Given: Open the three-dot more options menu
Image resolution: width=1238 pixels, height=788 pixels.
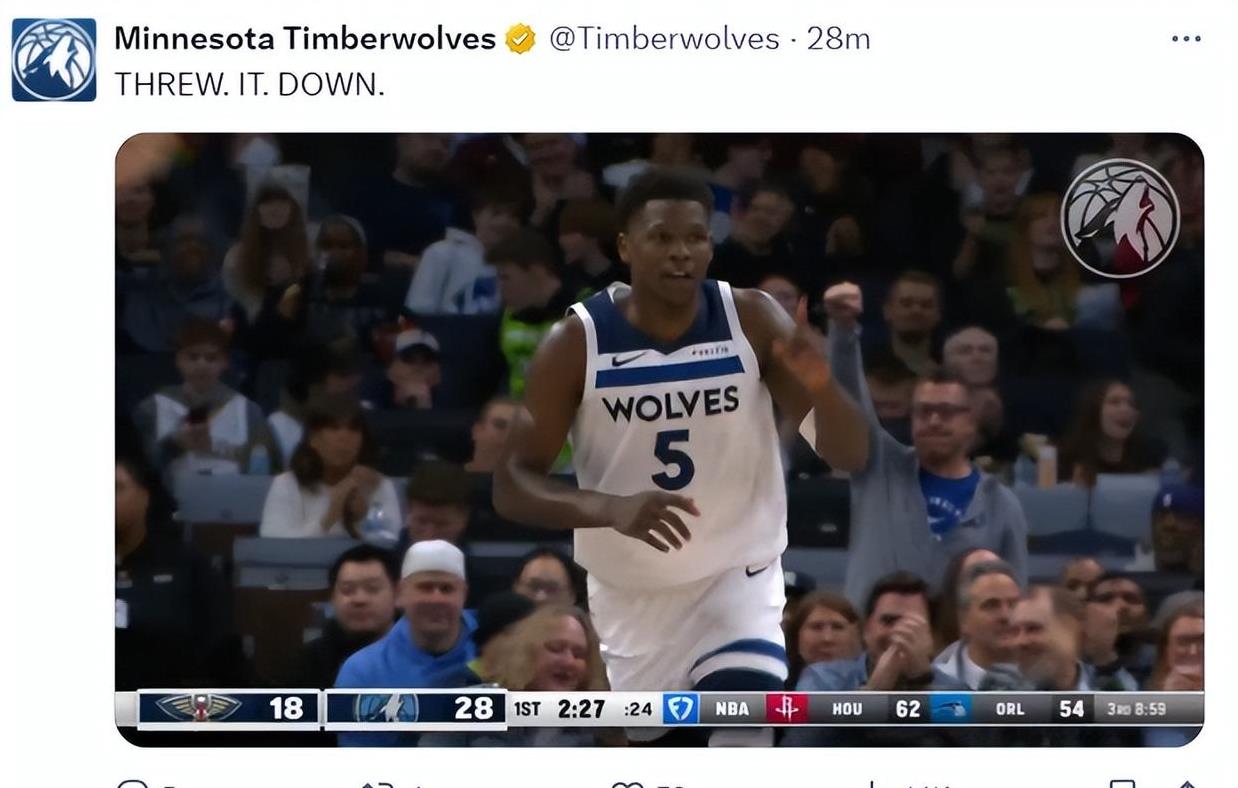Looking at the screenshot, I should point(1186,39).
